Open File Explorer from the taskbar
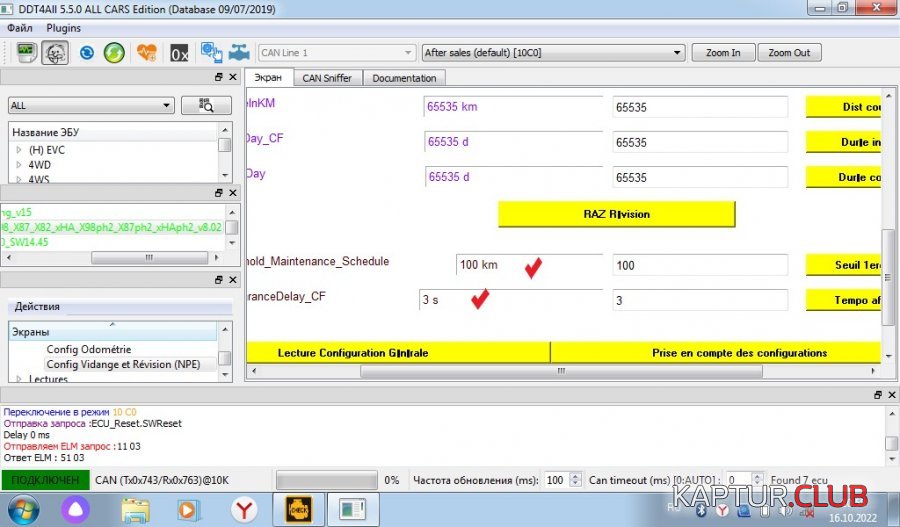 135,510
